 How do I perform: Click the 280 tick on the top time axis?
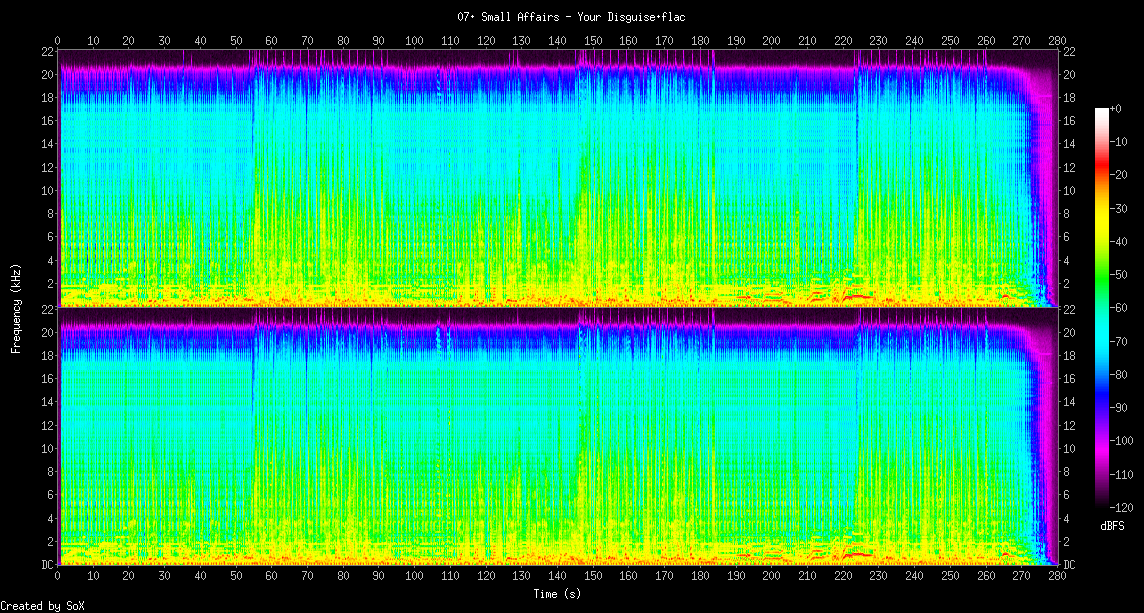1056,41
